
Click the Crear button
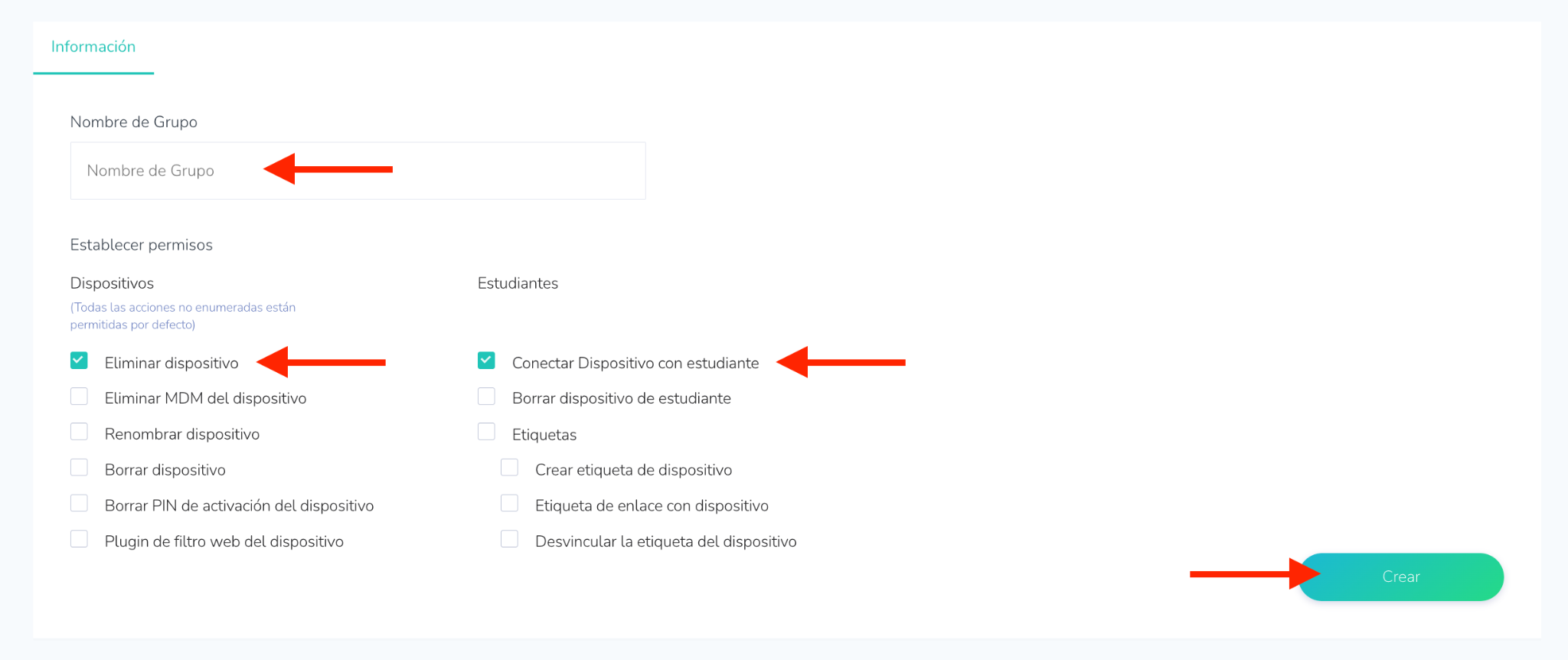tap(1400, 577)
